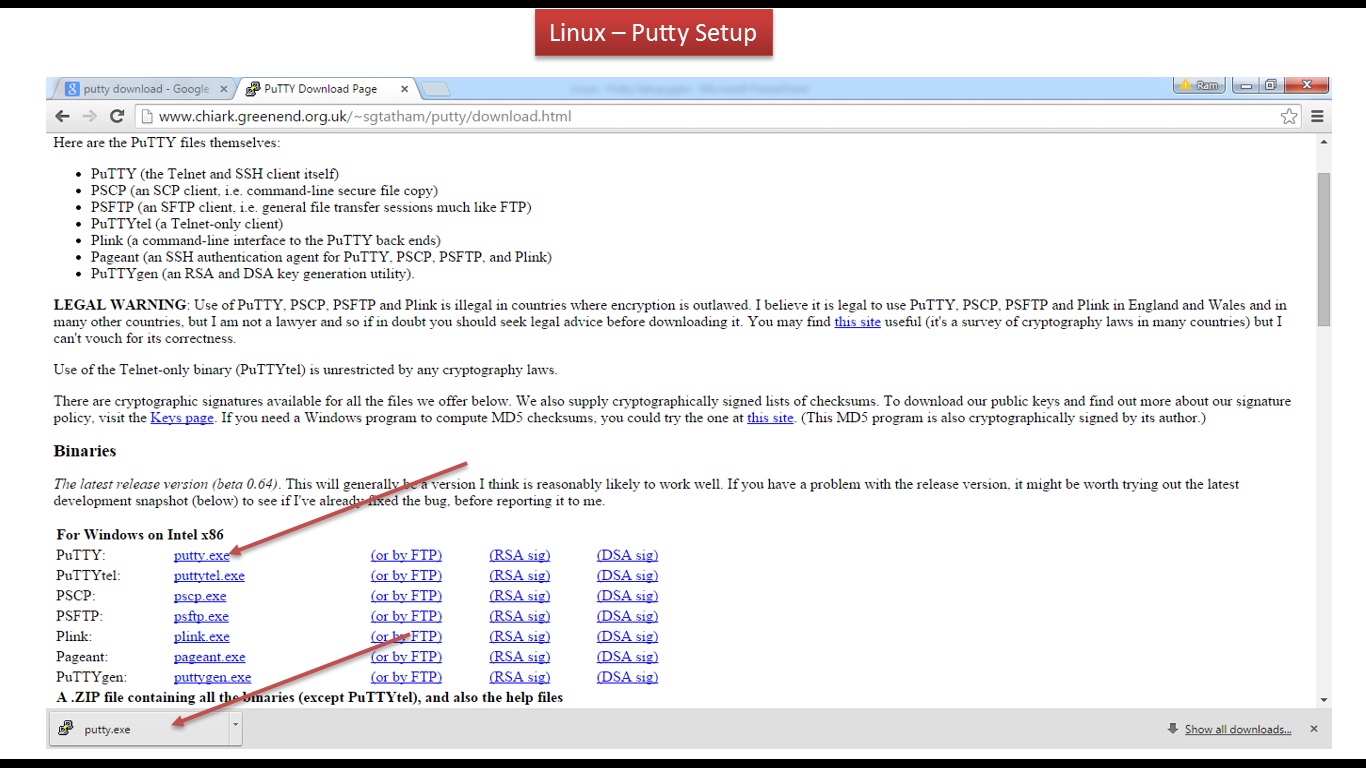The image size is (1366, 768).
Task: Open '(or by FTP)' link for PSFTP row
Action: [x=406, y=616]
